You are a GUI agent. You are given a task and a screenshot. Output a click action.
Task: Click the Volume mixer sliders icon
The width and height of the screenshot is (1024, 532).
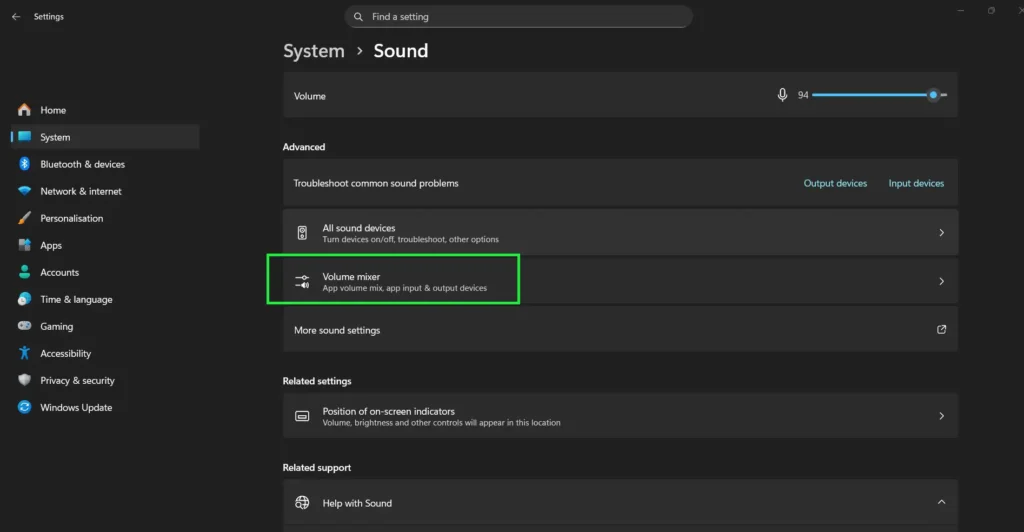[302, 281]
